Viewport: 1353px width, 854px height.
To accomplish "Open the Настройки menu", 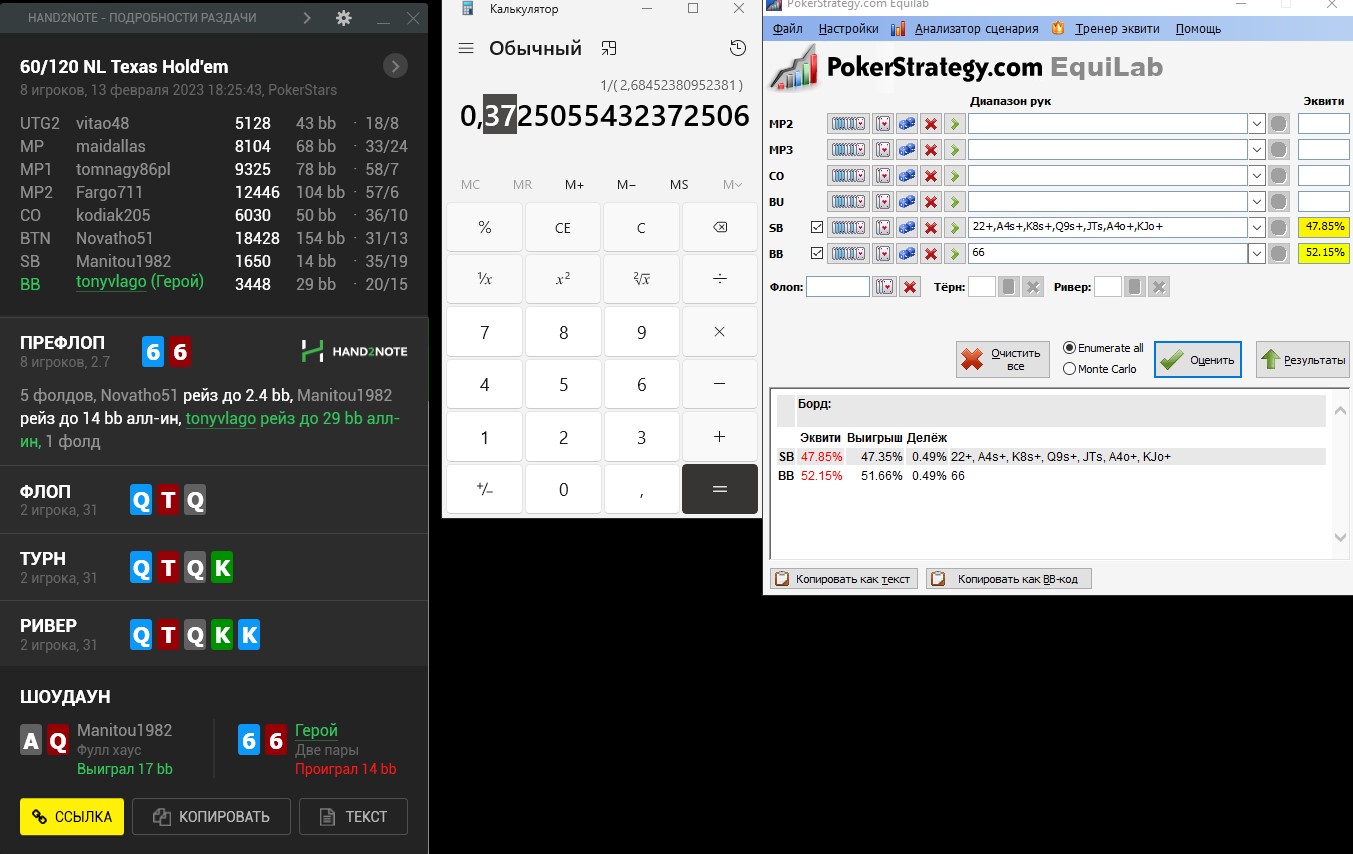I will 848,29.
